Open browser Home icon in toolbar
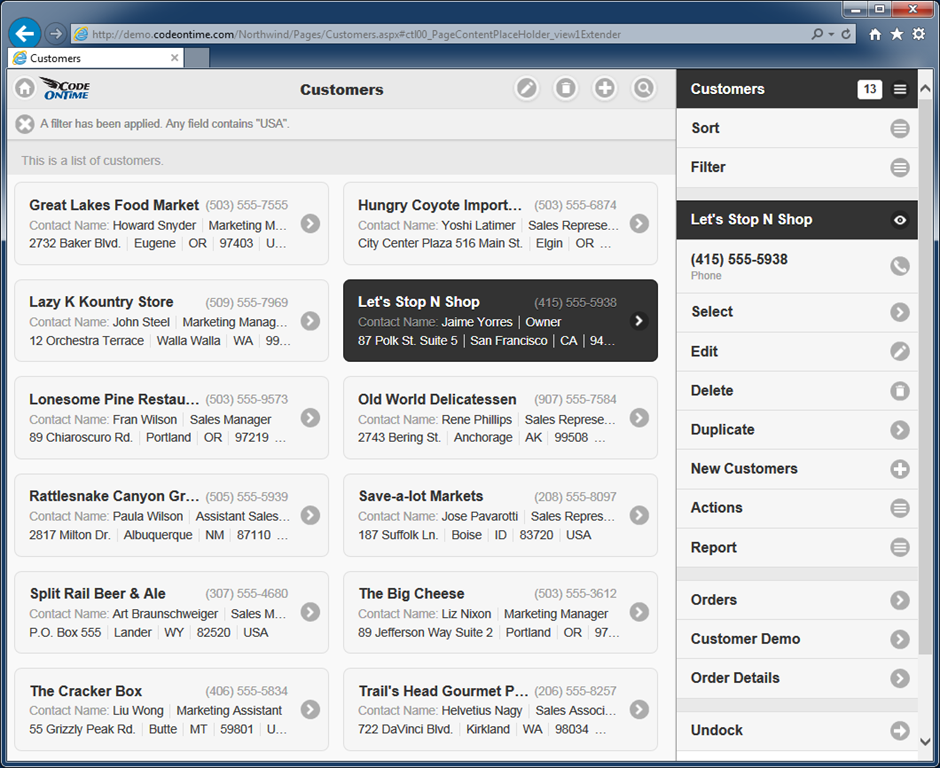The width and height of the screenshot is (940, 768). pyautogui.click(x=875, y=34)
